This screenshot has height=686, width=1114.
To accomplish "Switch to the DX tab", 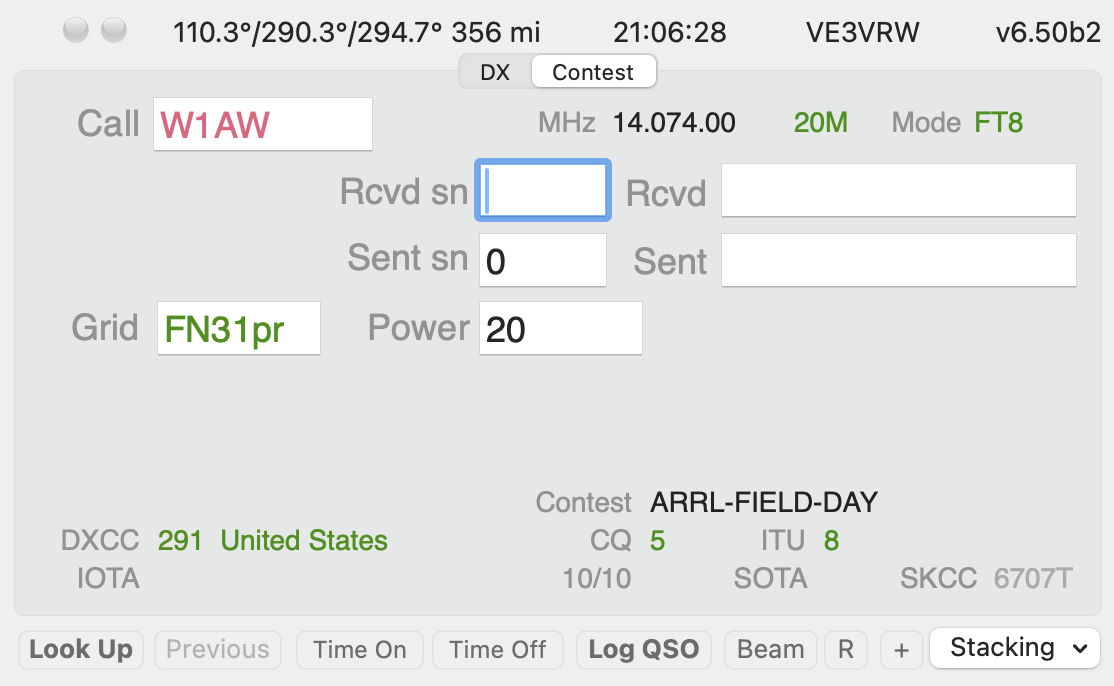I will [x=495, y=73].
